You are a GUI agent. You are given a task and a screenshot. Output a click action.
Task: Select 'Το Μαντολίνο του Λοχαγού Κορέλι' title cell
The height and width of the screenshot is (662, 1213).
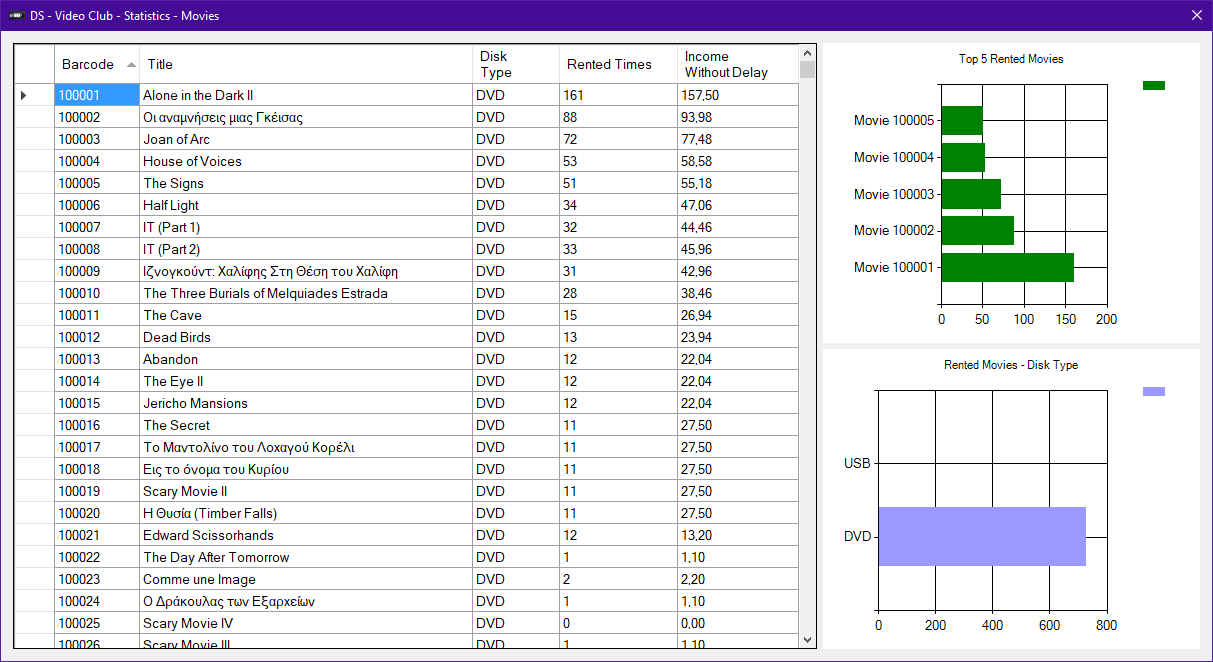(306, 447)
